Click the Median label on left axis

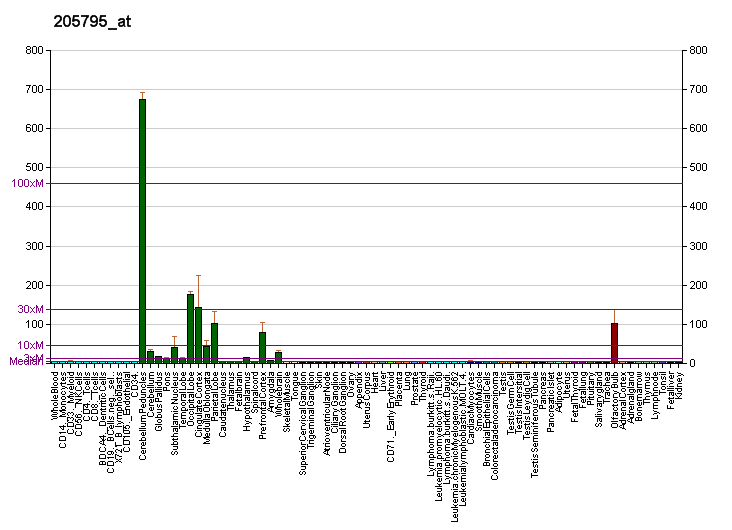pos(24,362)
